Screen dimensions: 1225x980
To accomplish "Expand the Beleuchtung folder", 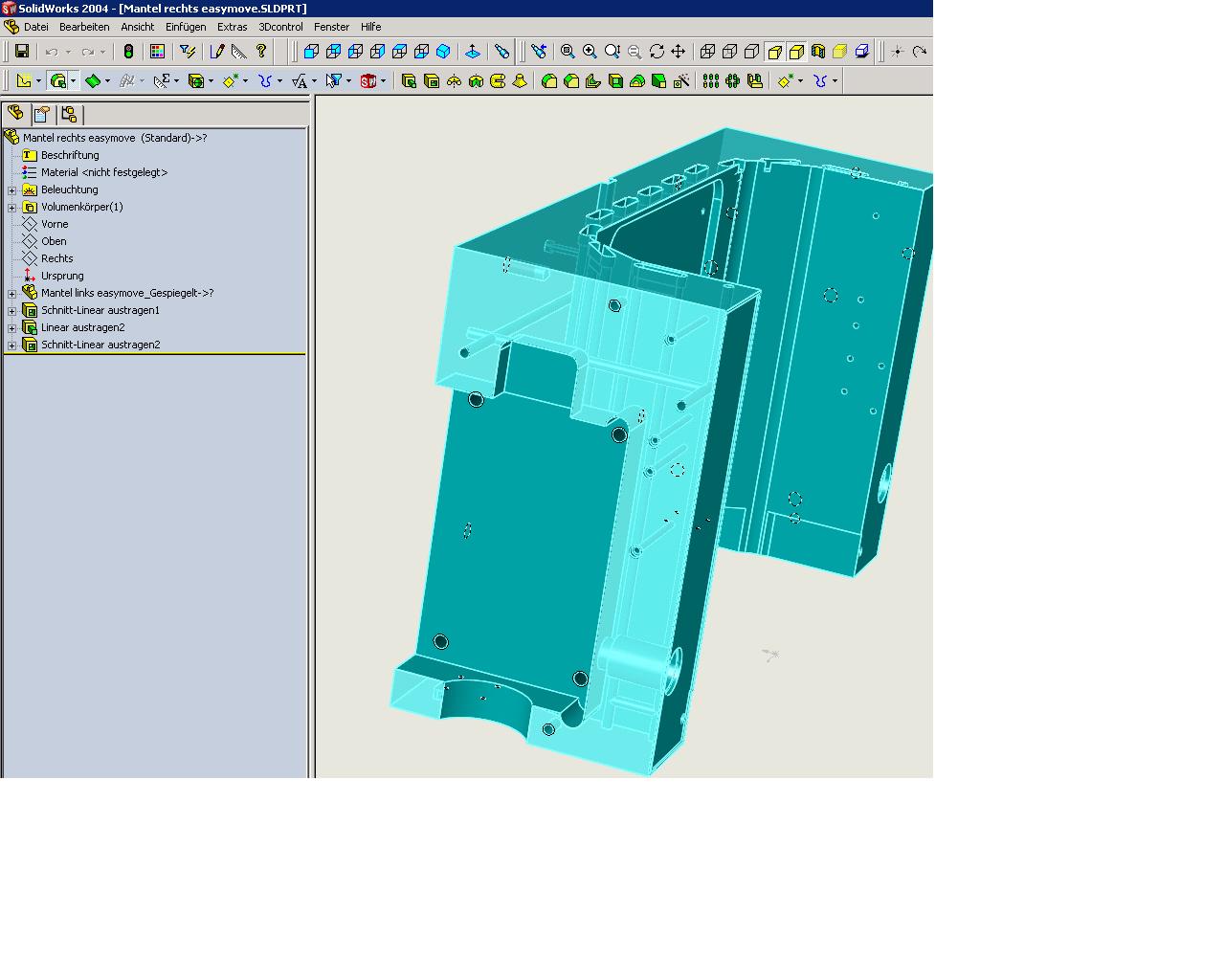I will (12, 190).
